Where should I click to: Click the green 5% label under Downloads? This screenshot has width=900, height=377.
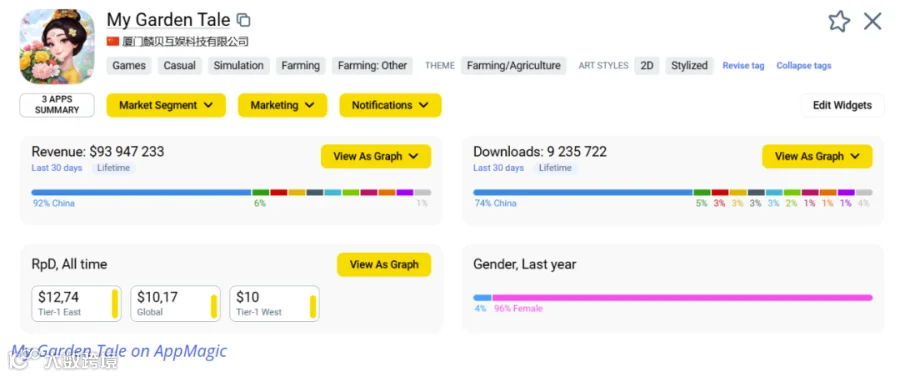[701, 203]
